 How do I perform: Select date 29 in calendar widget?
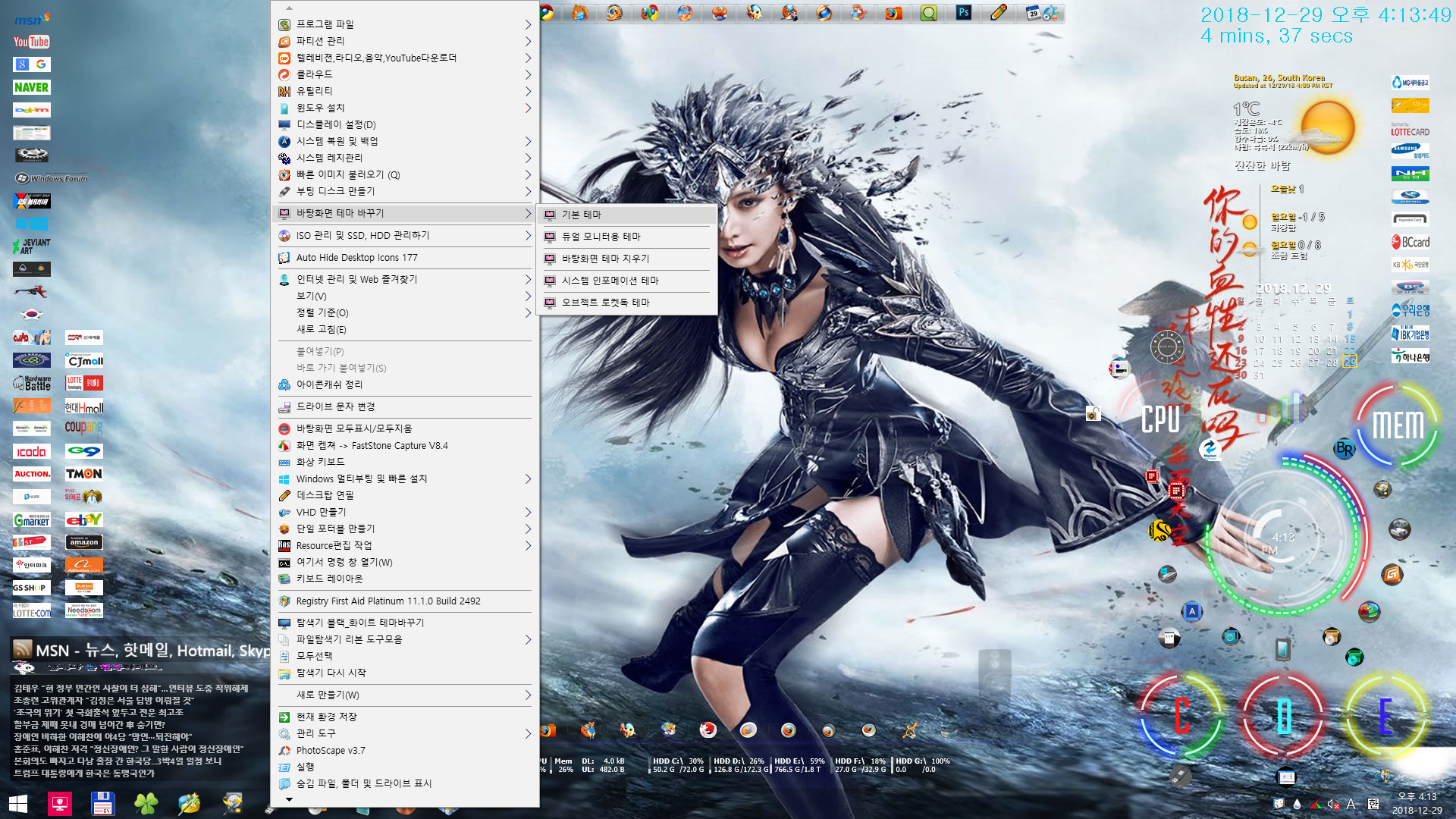1350,363
